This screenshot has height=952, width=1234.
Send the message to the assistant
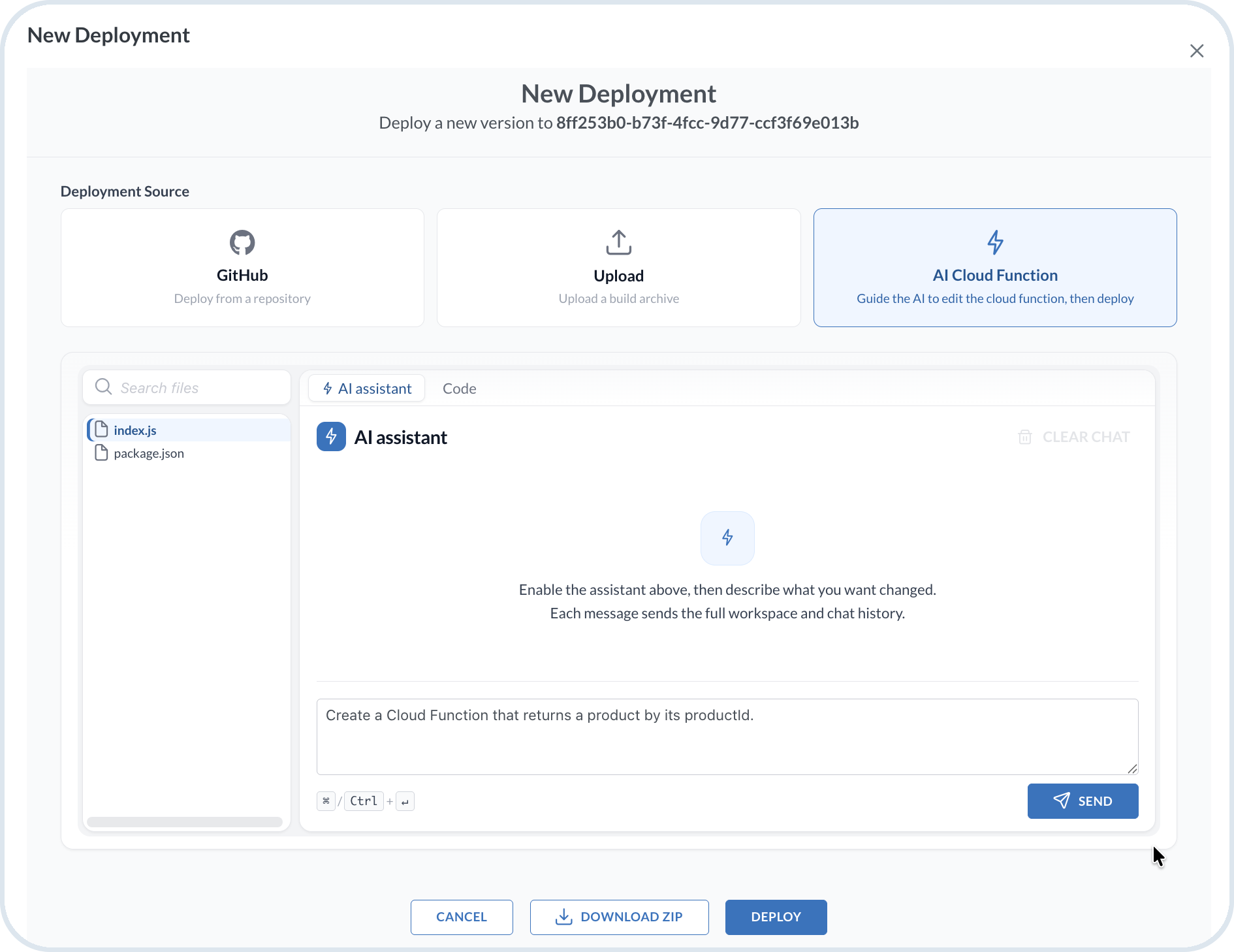1083,801
